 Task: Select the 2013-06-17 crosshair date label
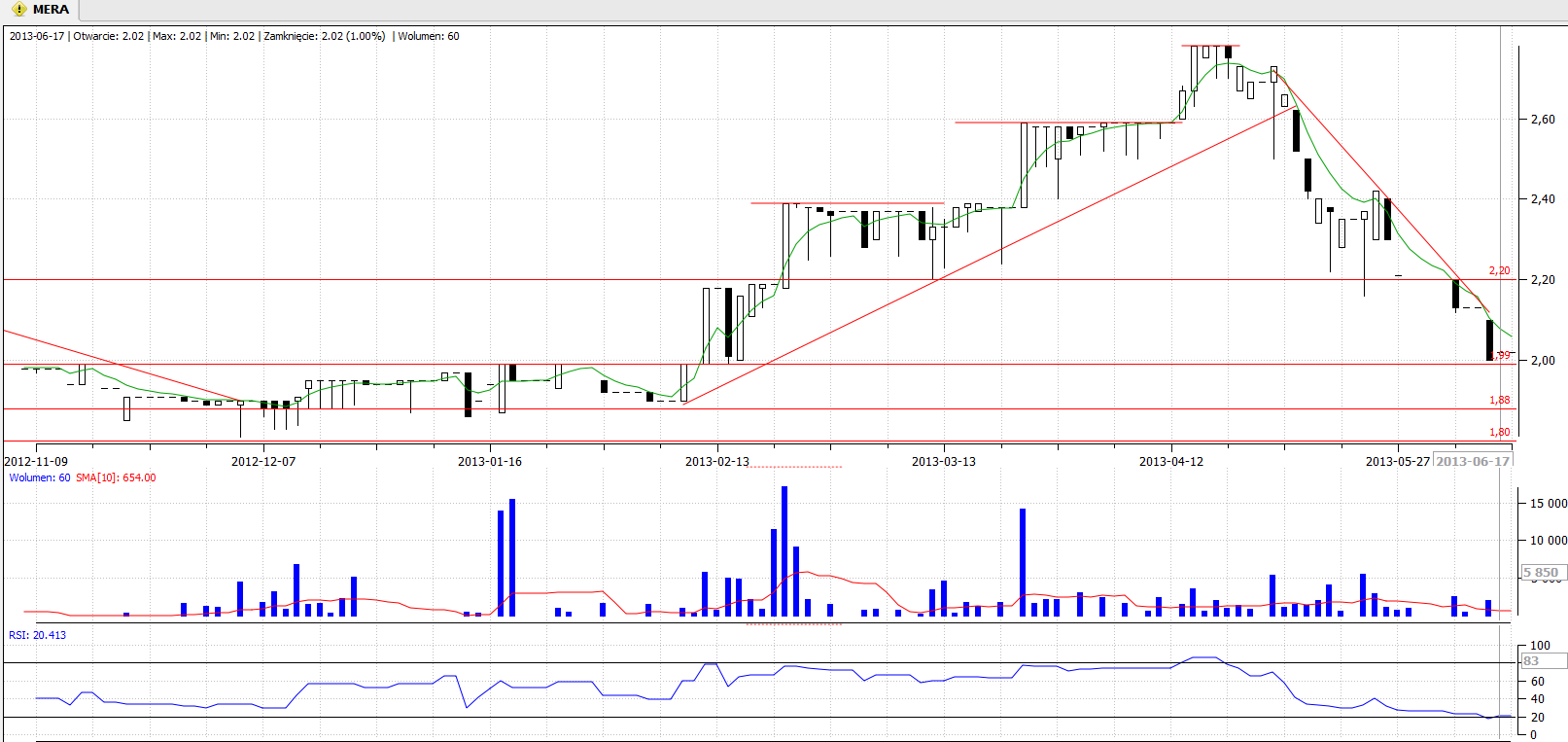pyautogui.click(x=1473, y=461)
